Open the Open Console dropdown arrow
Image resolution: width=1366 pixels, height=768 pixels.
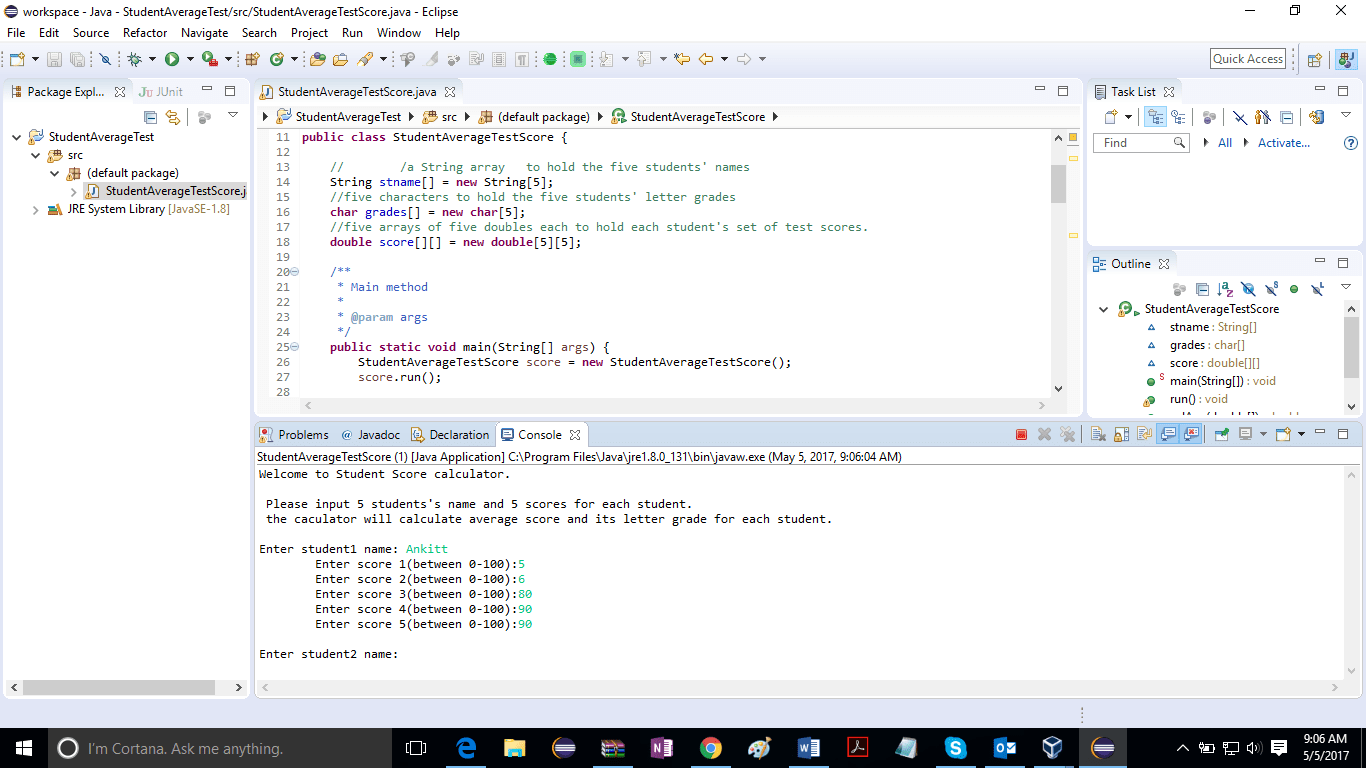point(1302,434)
